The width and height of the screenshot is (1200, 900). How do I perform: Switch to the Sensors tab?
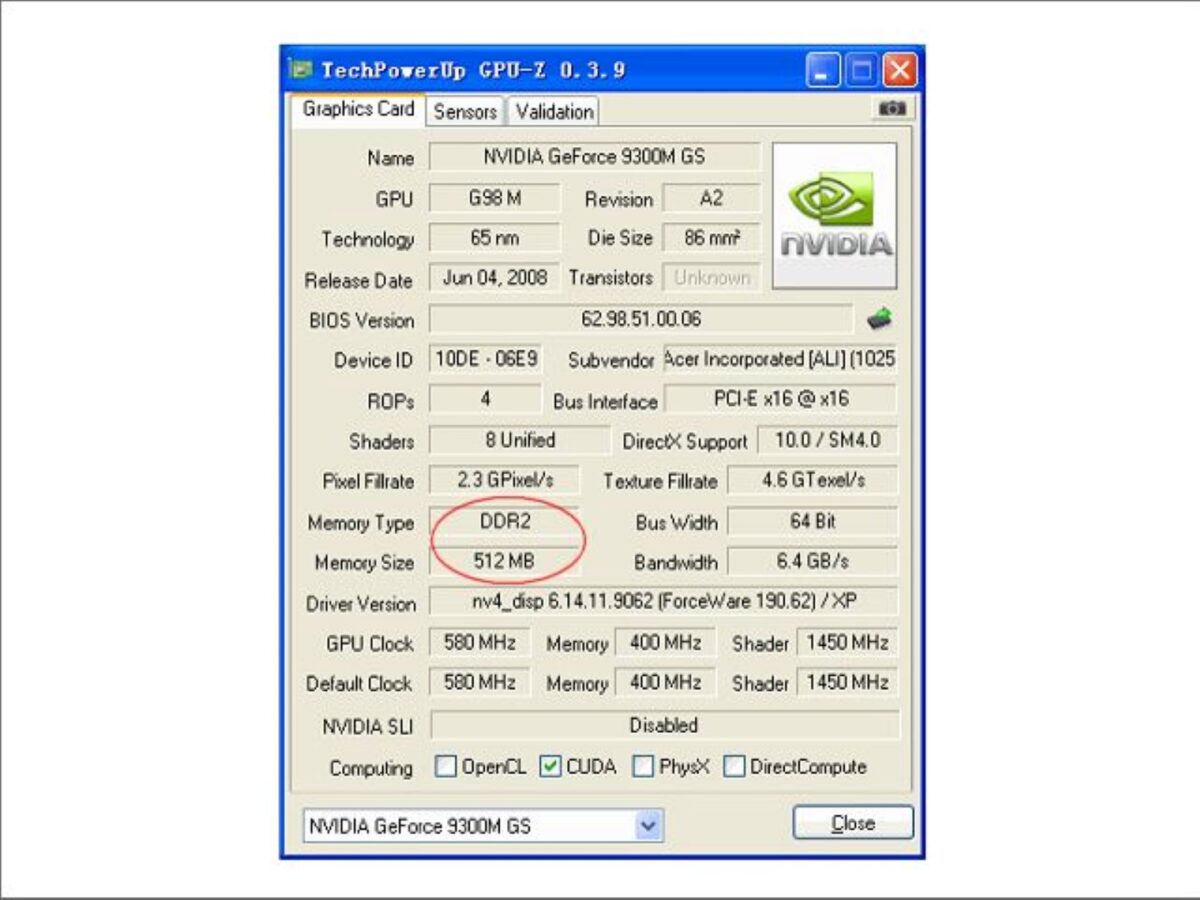tap(465, 112)
